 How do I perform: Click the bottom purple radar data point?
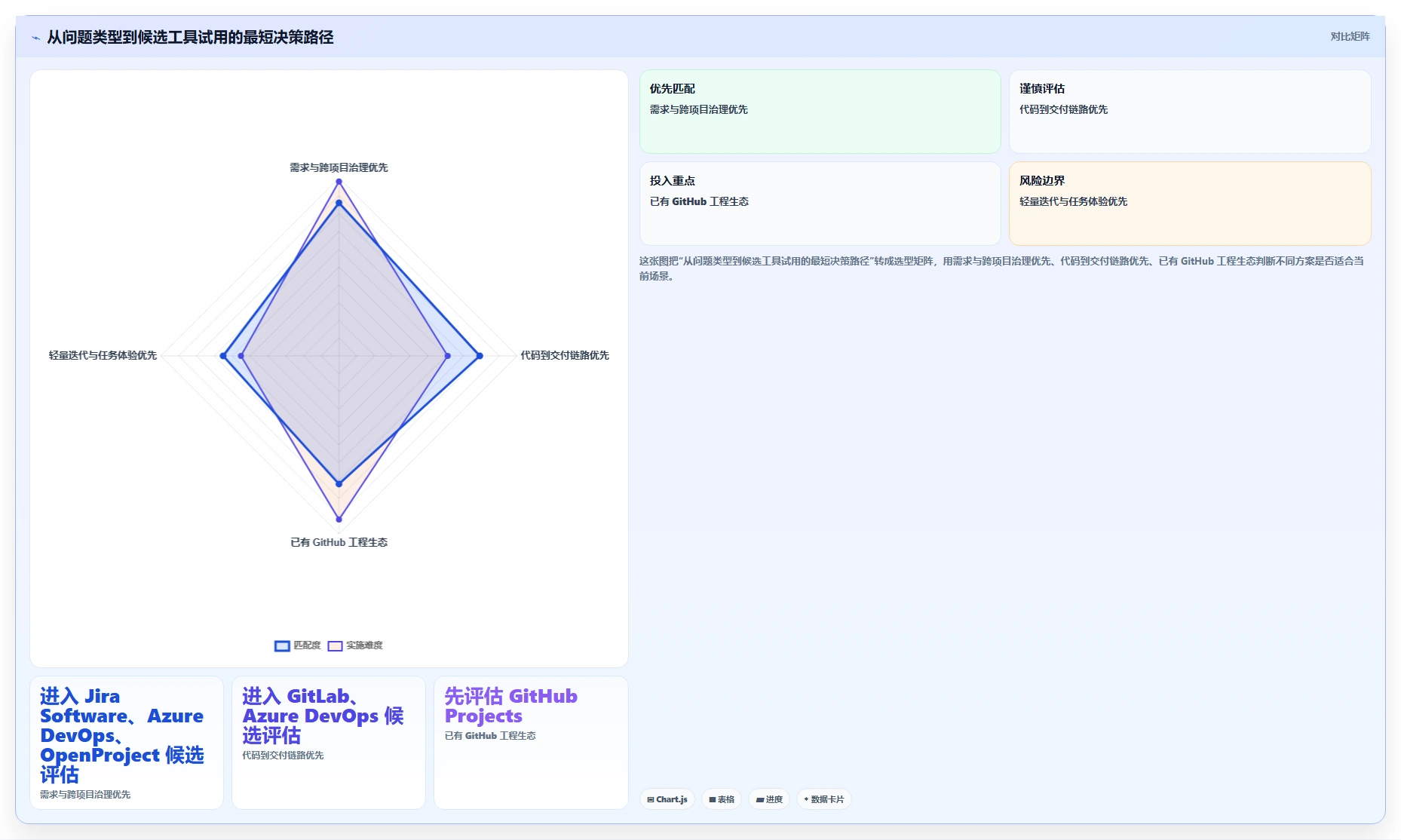coord(339,520)
